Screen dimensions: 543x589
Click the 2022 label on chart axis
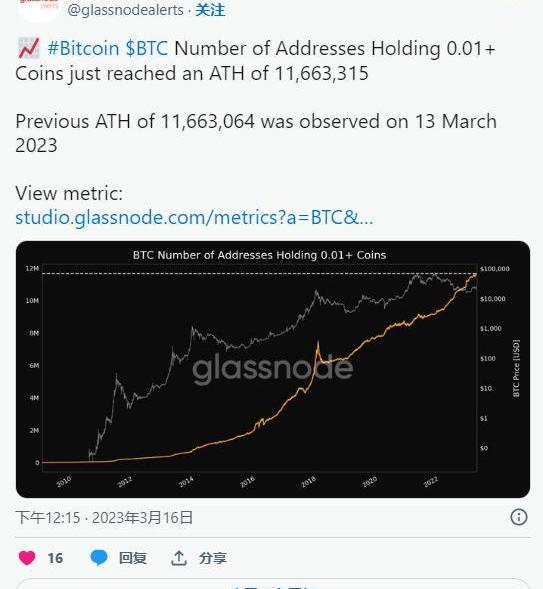click(x=431, y=482)
